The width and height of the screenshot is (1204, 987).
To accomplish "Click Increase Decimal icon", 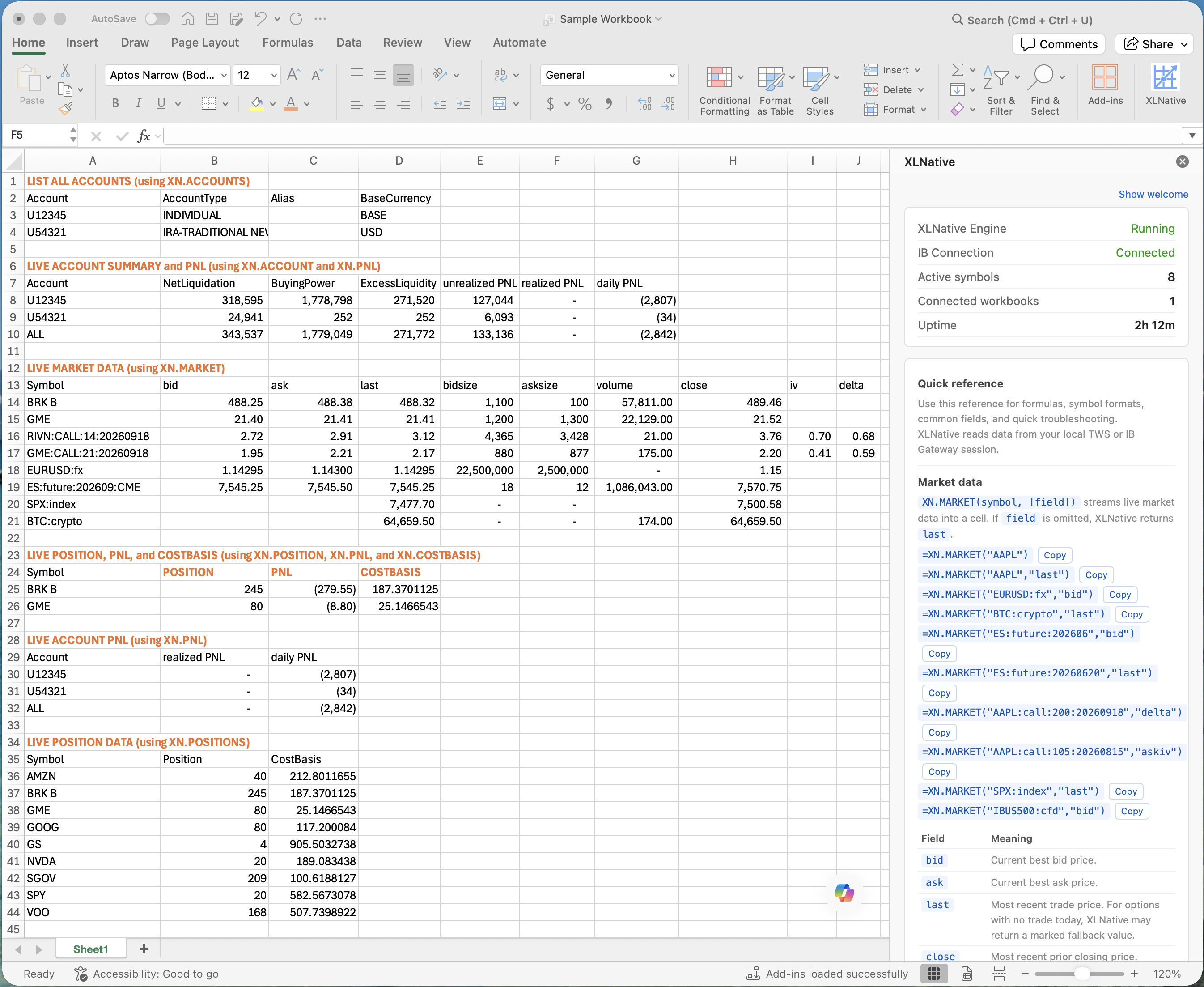I will [645, 103].
